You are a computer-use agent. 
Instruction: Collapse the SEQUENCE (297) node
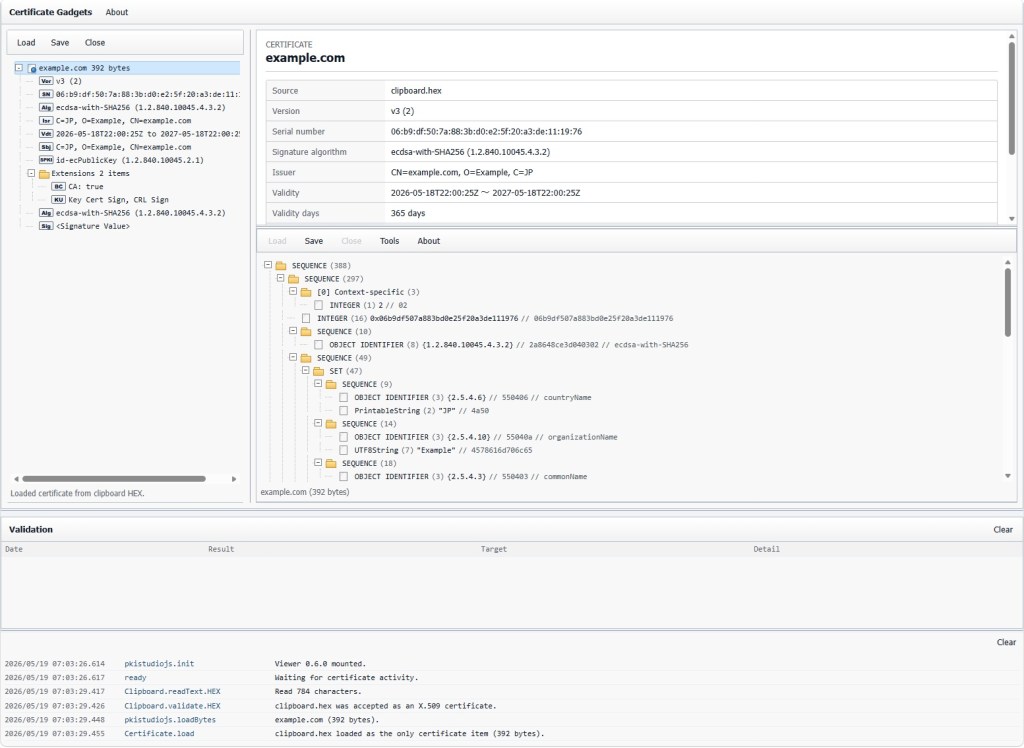280,278
